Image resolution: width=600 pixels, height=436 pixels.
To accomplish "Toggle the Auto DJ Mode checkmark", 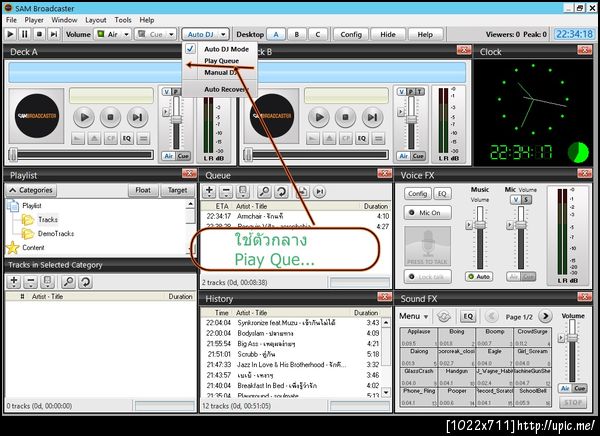I will [191, 49].
